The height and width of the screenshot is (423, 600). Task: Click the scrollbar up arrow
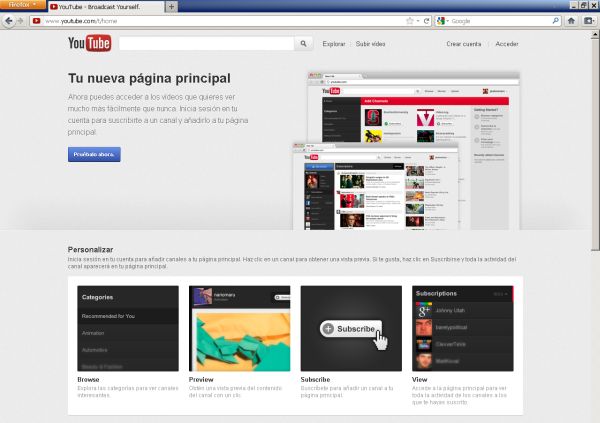click(595, 34)
